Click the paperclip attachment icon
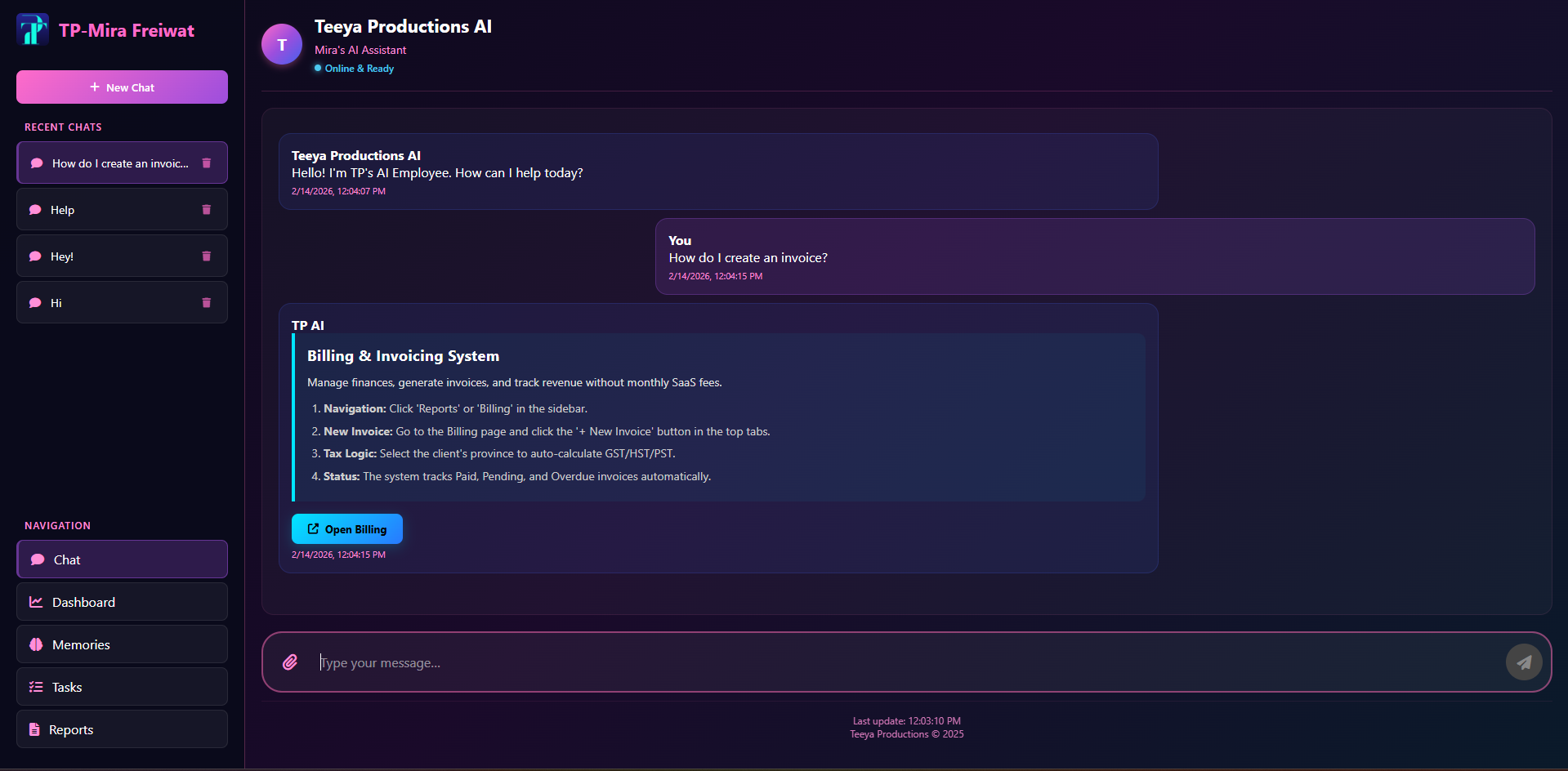Screen dimensions: 1568x771 pos(290,662)
